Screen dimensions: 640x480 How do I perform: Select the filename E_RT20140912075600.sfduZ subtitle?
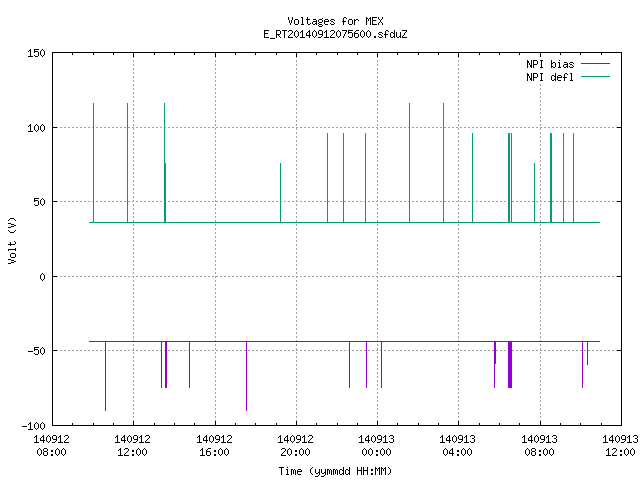(335, 34)
